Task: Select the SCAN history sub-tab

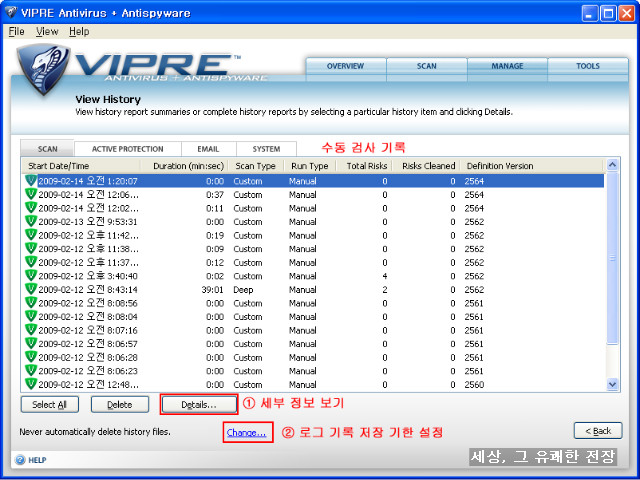Action: pos(47,149)
